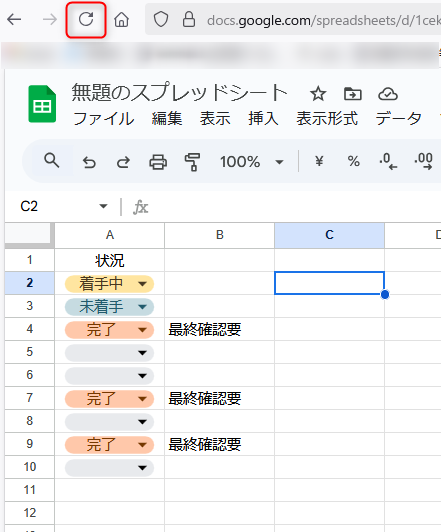Click the shield tracking protection icon
This screenshot has width=441, height=532.
(x=161, y=19)
